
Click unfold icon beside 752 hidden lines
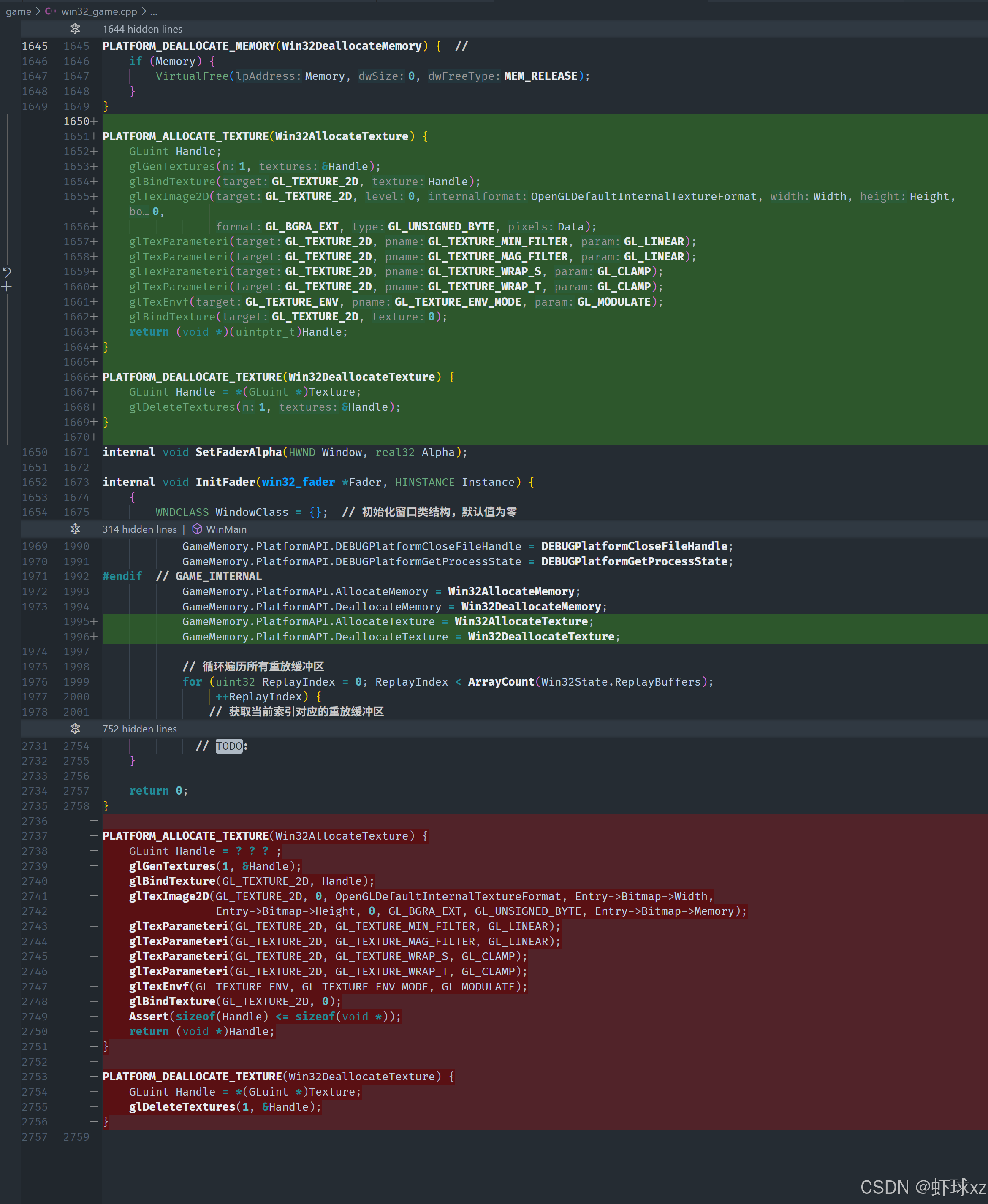coord(75,729)
